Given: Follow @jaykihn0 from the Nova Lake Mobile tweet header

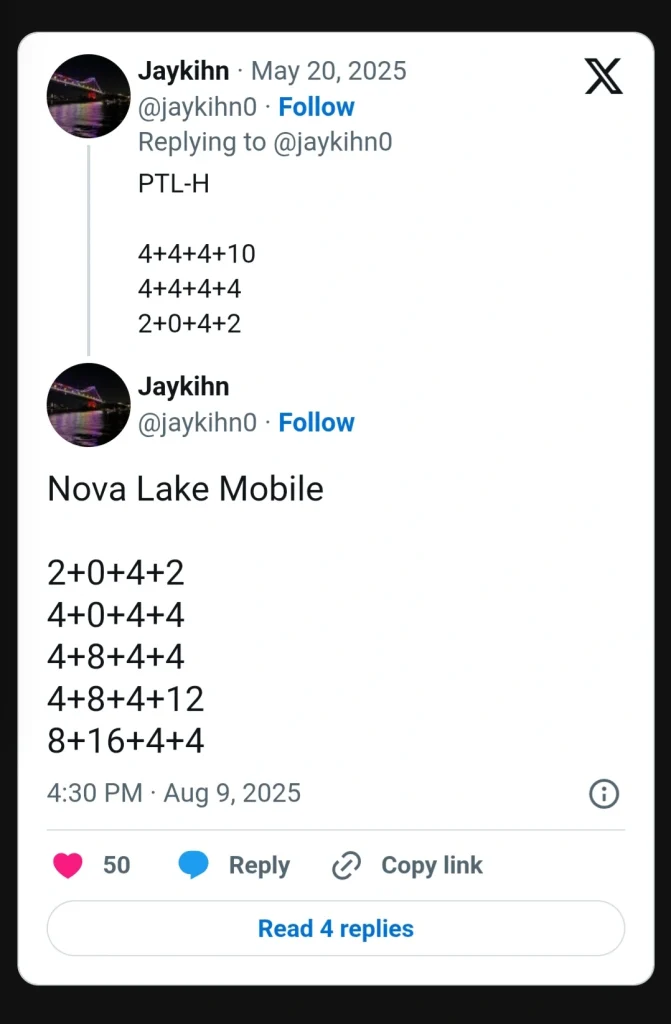Looking at the screenshot, I should click(x=316, y=422).
